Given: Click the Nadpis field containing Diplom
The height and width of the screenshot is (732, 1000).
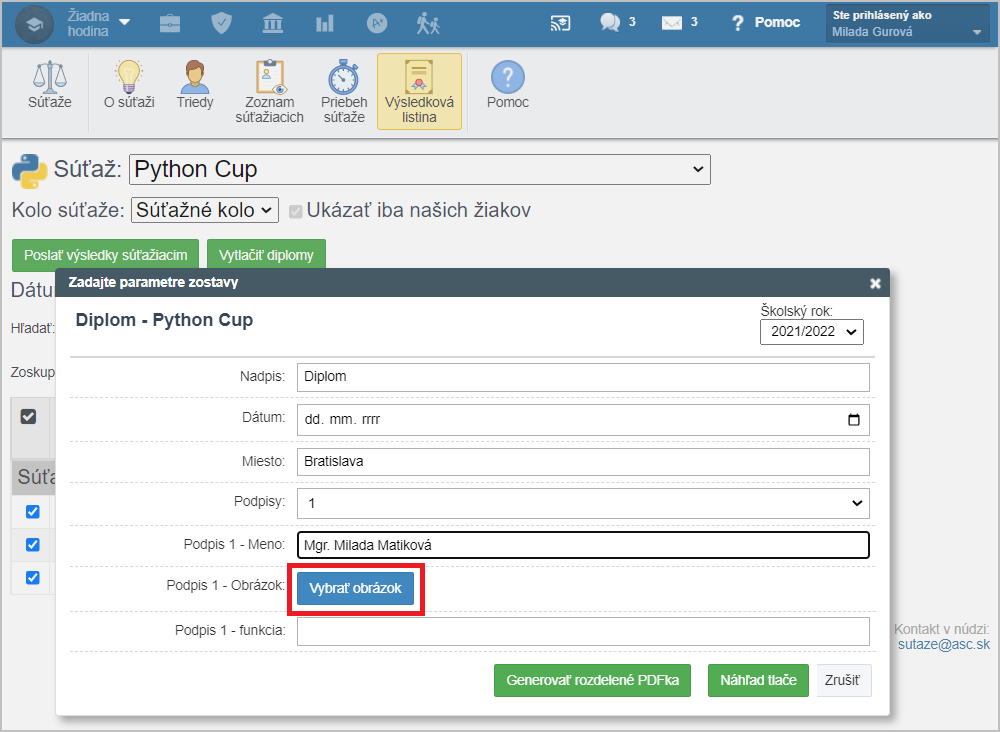Looking at the screenshot, I should [583, 377].
